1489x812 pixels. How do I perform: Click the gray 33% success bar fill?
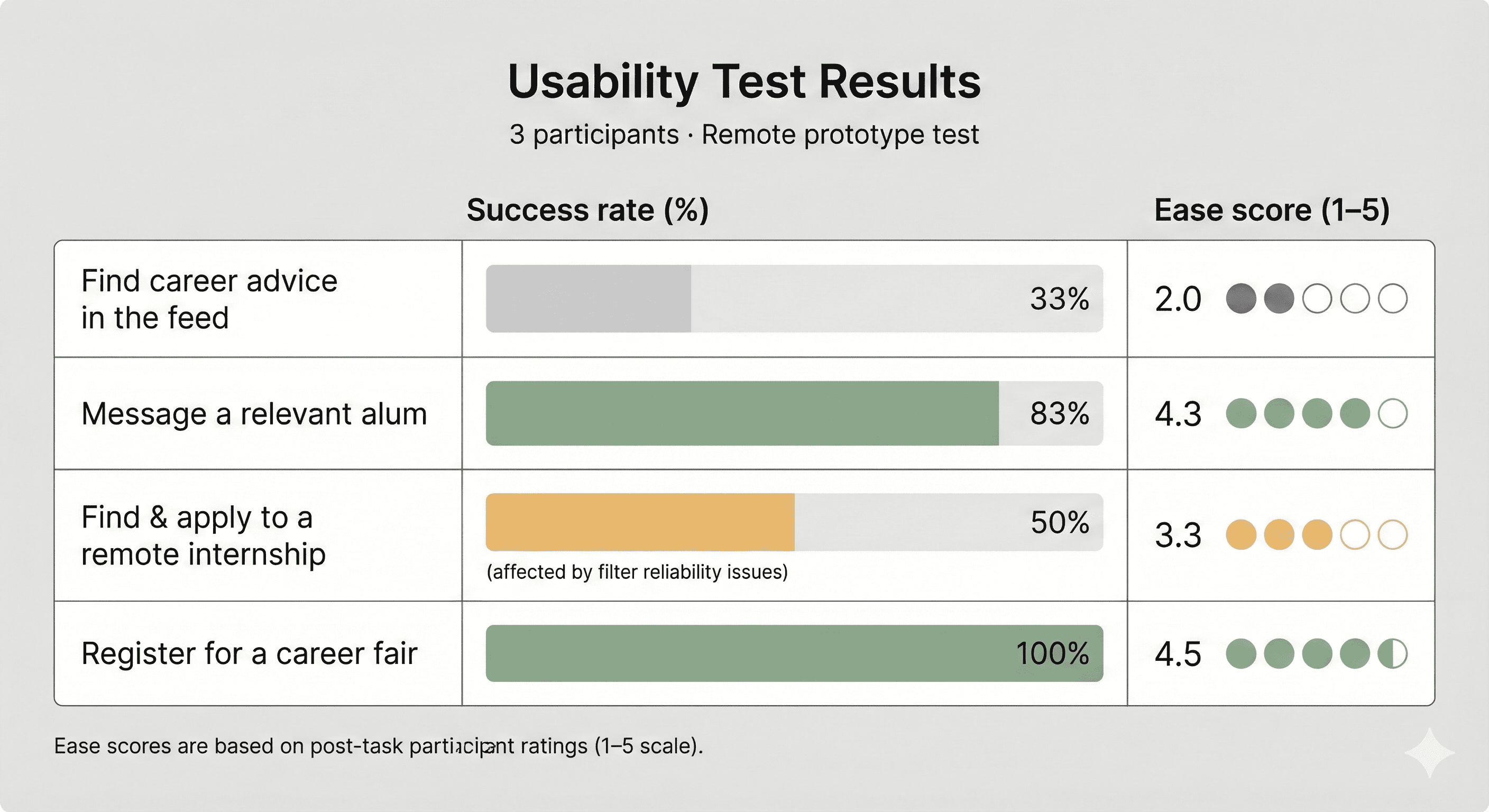coord(588,299)
